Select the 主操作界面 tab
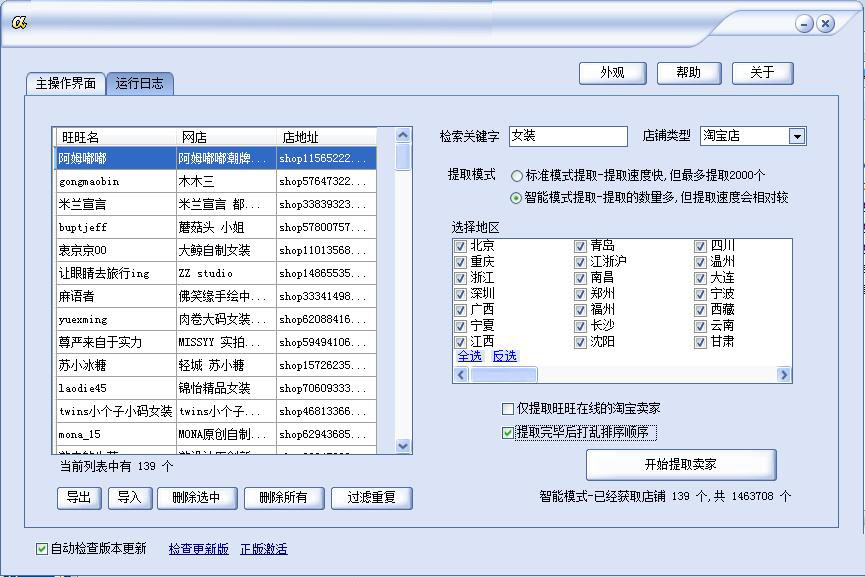865x577 pixels. (66, 83)
